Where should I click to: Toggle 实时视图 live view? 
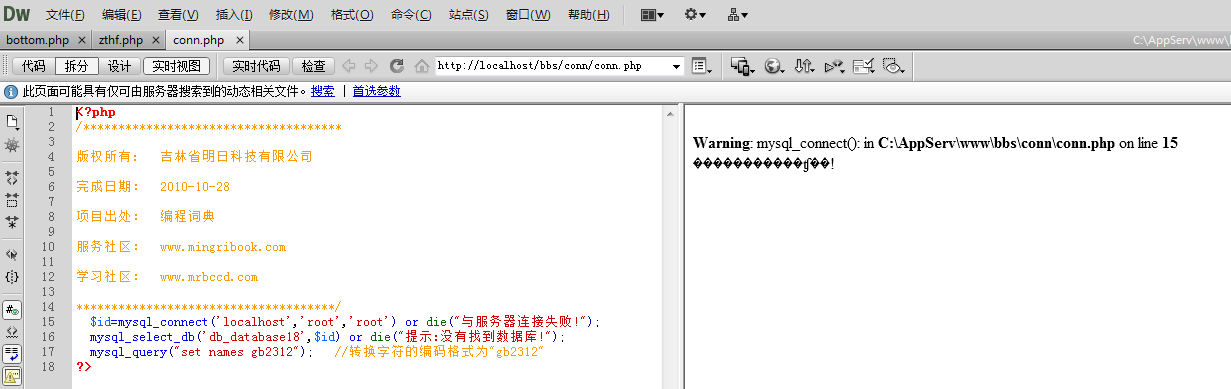(x=176, y=66)
